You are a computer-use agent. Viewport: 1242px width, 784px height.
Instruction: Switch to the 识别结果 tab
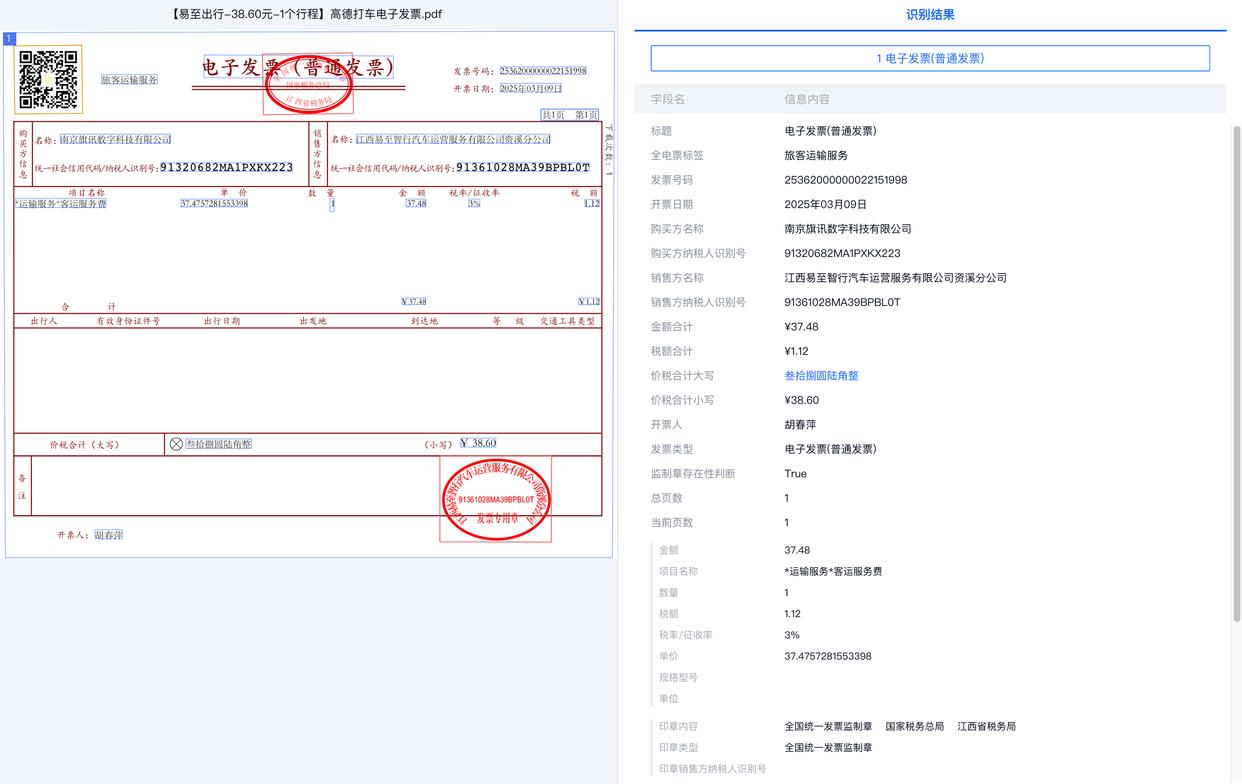(930, 14)
